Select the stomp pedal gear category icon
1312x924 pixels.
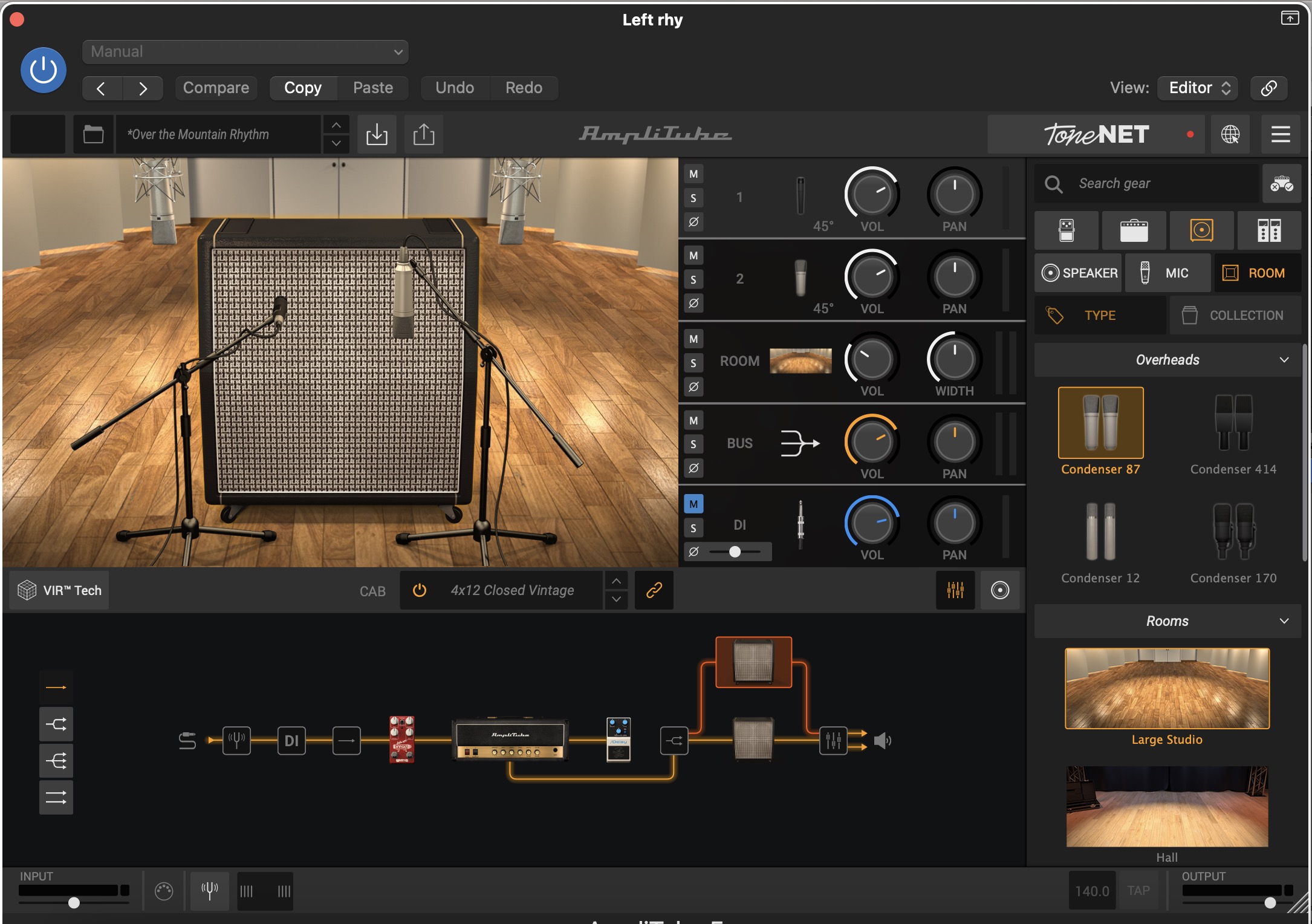(x=1067, y=230)
